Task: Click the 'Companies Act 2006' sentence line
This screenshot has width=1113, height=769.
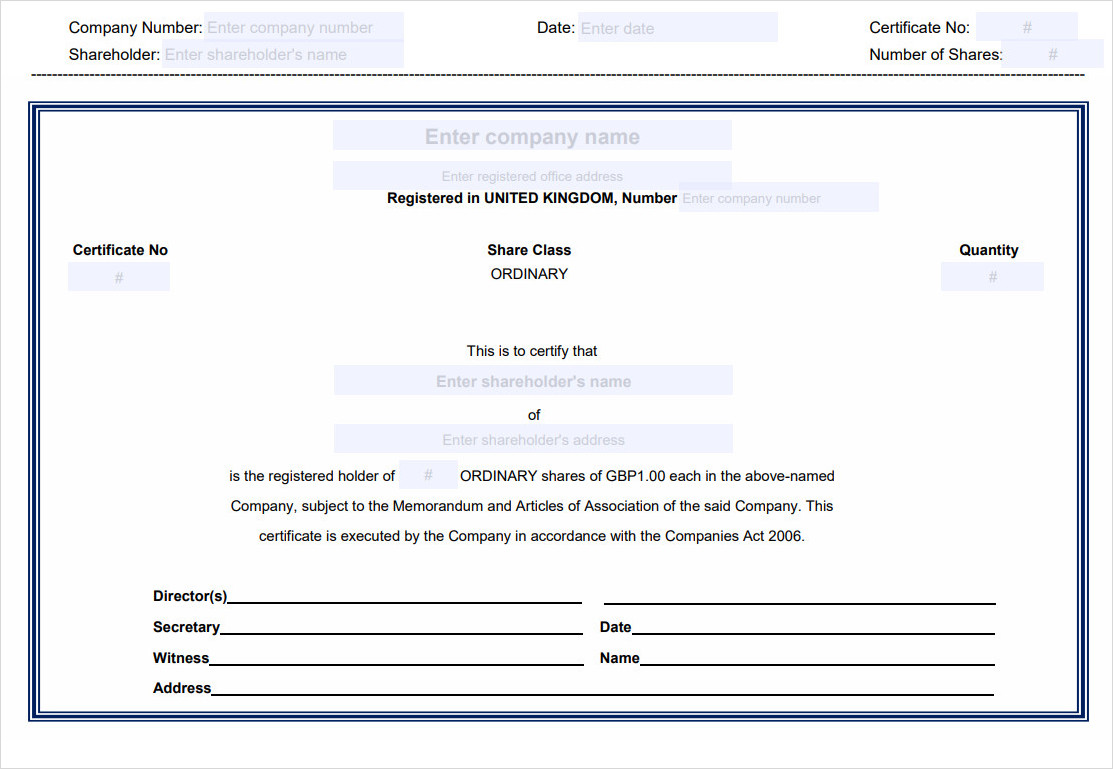Action: tap(532, 536)
